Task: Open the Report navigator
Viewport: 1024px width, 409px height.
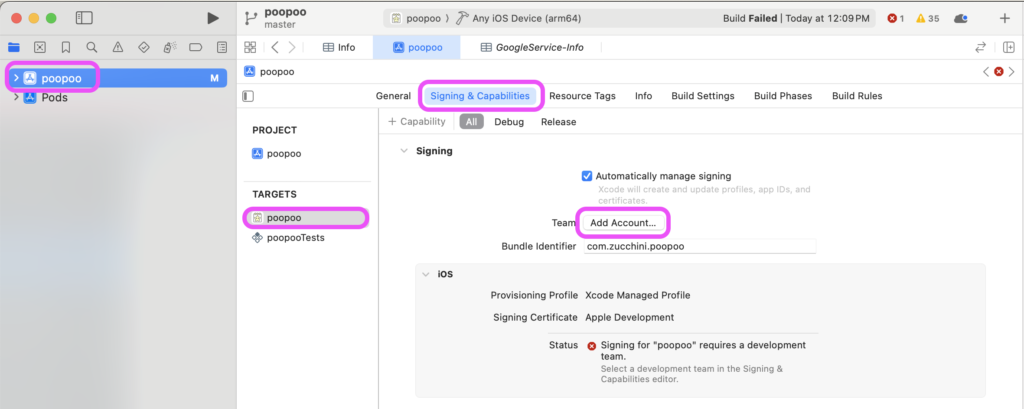Action: click(222, 47)
